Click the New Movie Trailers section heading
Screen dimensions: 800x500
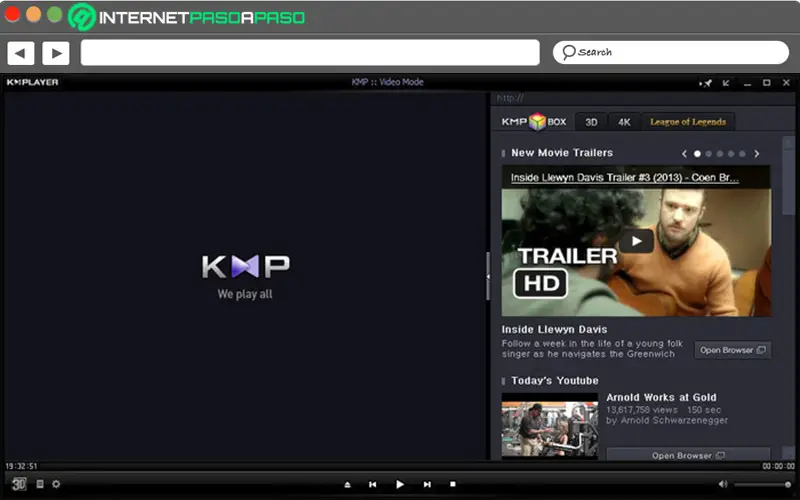click(x=562, y=153)
